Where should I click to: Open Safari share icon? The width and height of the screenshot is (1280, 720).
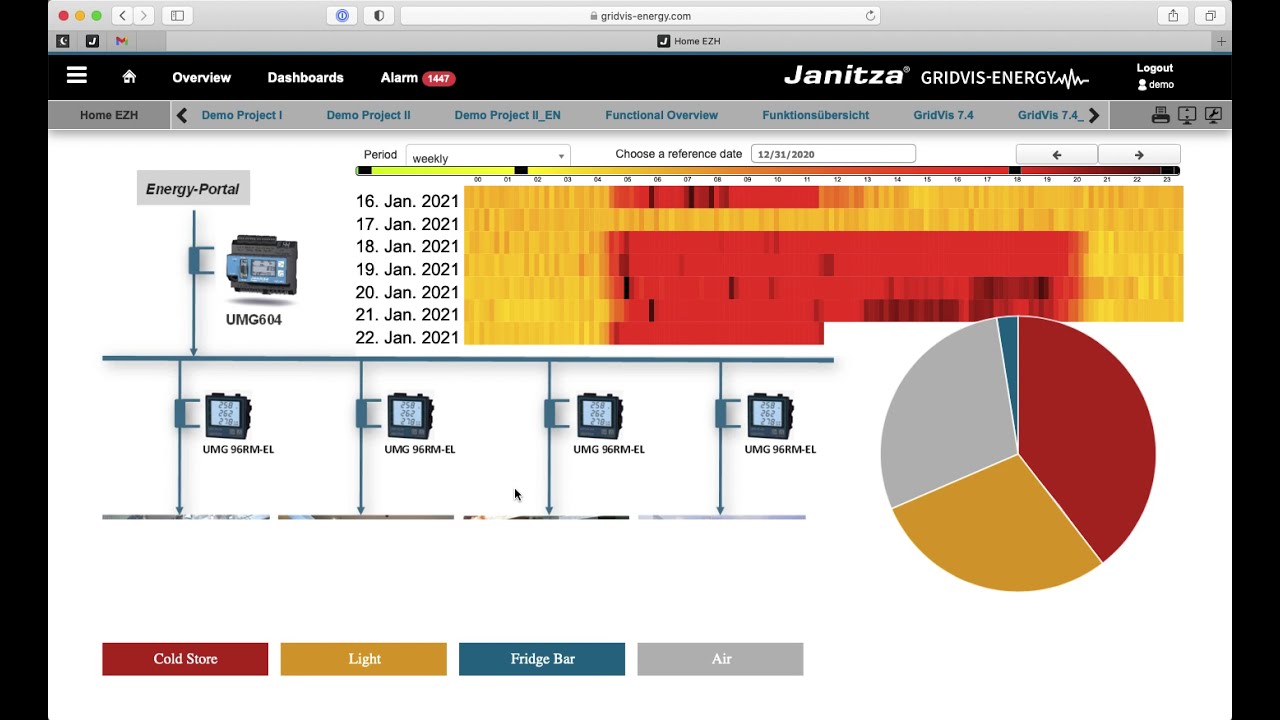1173,16
